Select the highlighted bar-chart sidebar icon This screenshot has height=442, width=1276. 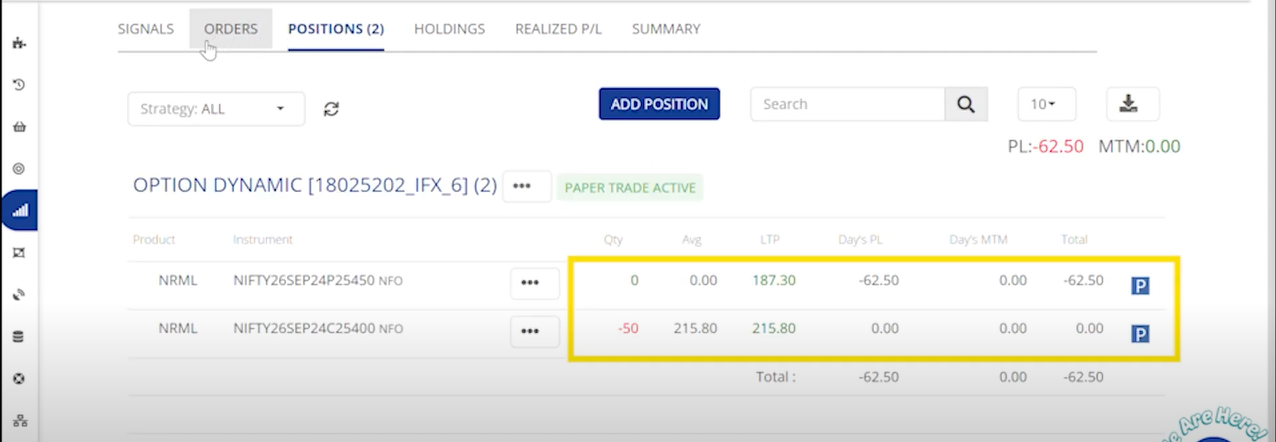click(x=19, y=210)
